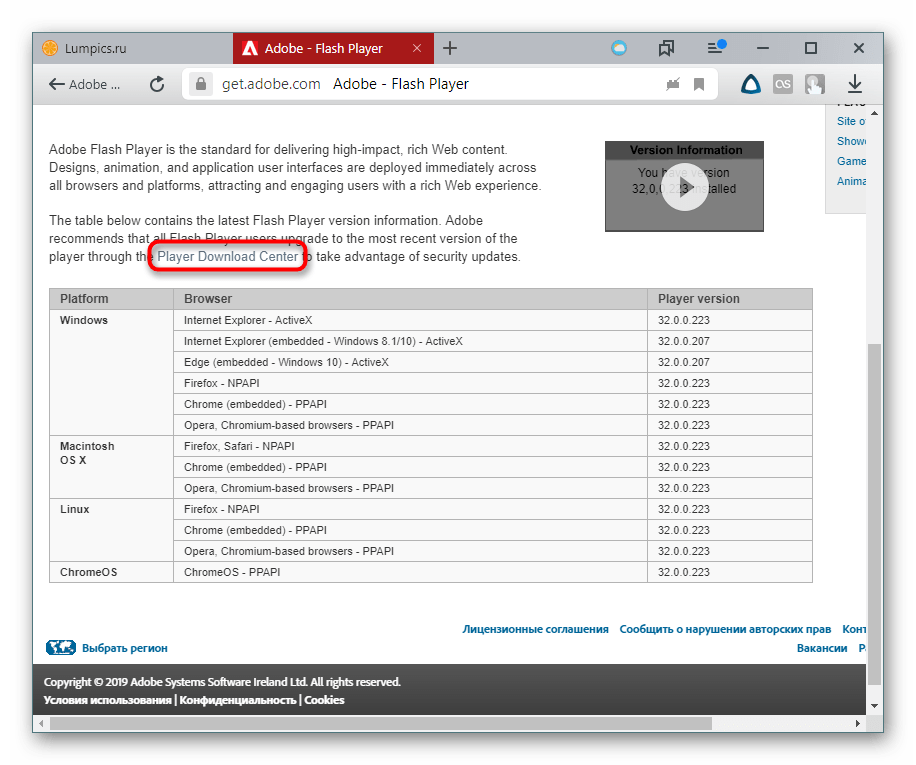Open 'Site o' sidebar link
Screen dimensions: 916x765
pos(851,121)
